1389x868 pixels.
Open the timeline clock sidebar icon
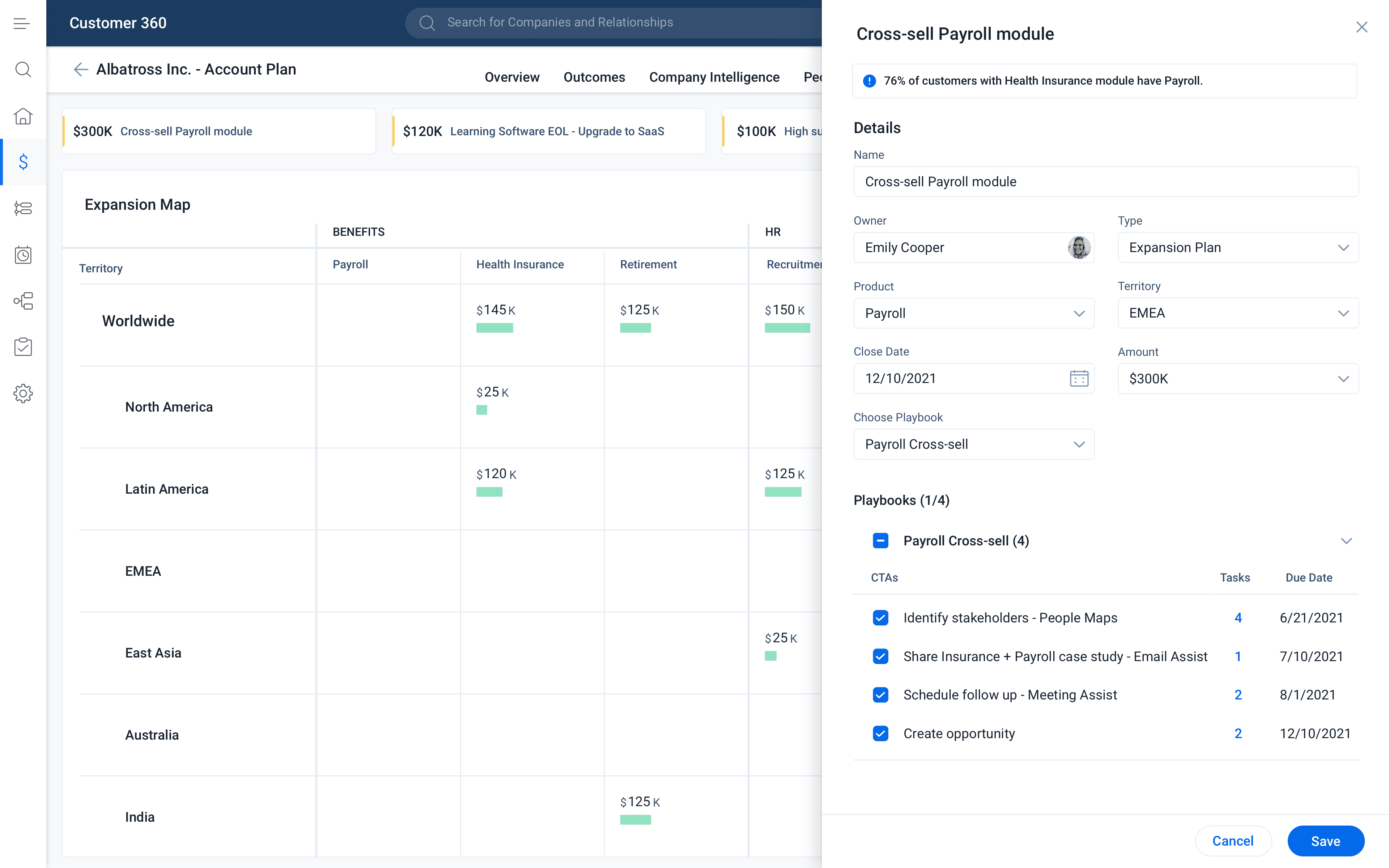click(x=23, y=254)
